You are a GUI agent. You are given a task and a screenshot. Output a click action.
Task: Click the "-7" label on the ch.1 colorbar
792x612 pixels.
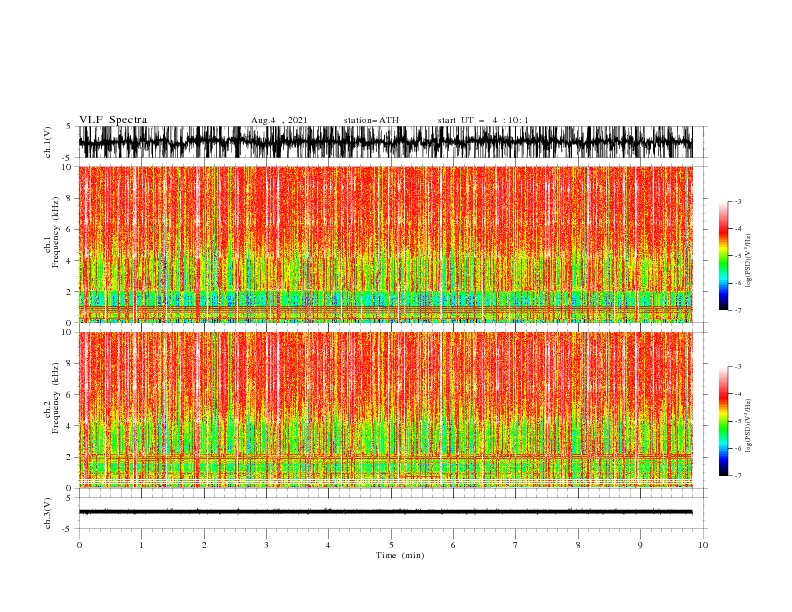(738, 310)
